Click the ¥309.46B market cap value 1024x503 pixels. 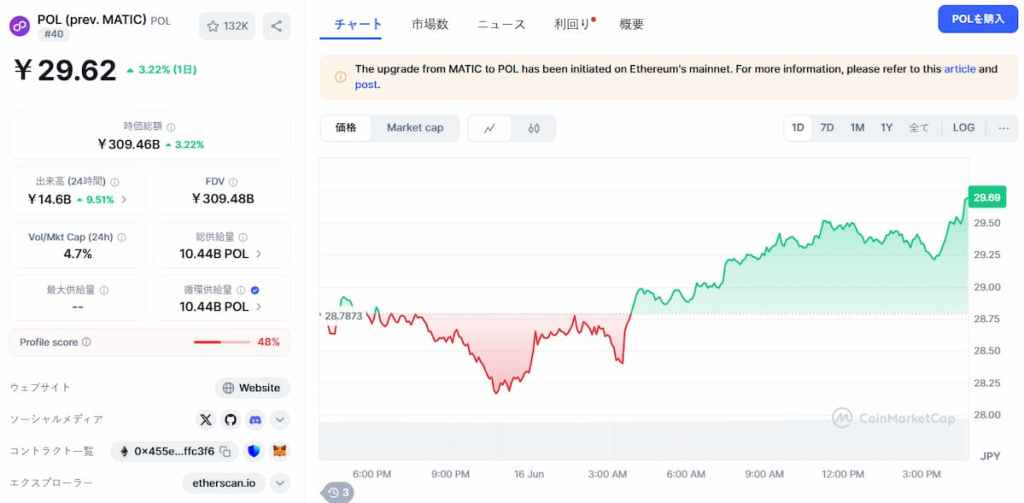tap(128, 144)
